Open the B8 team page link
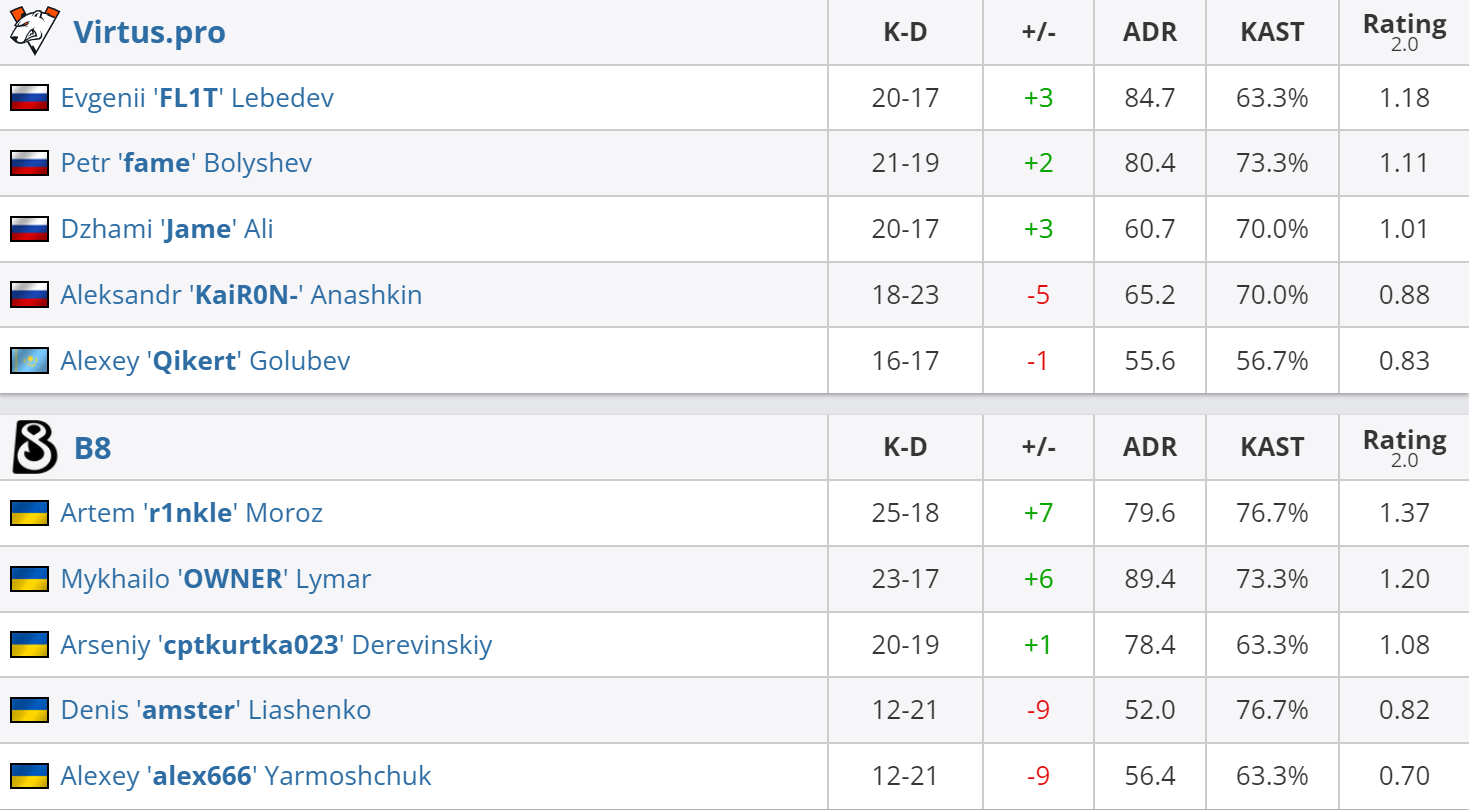1469x810 pixels. [x=93, y=447]
